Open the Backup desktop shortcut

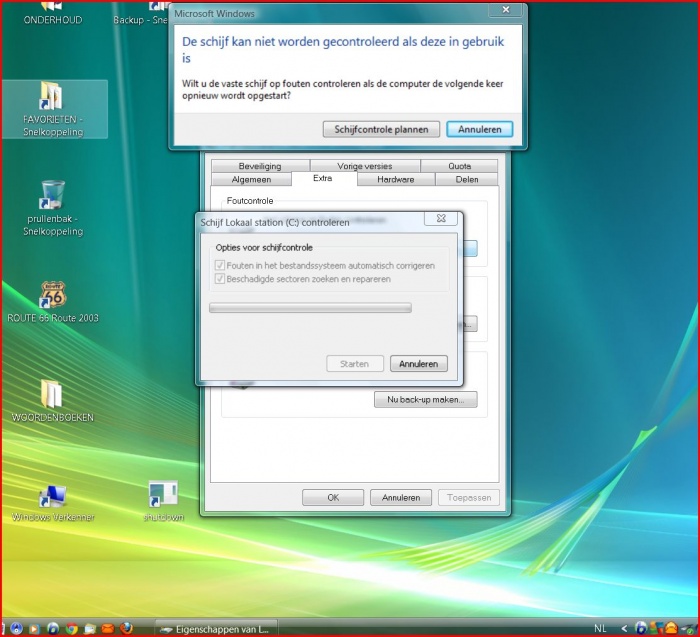(x=141, y=13)
